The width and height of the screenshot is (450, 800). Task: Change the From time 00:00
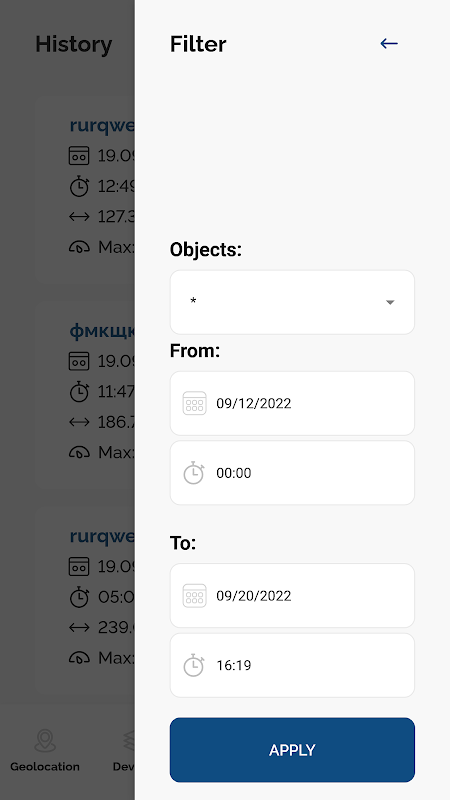pyautogui.click(x=292, y=473)
